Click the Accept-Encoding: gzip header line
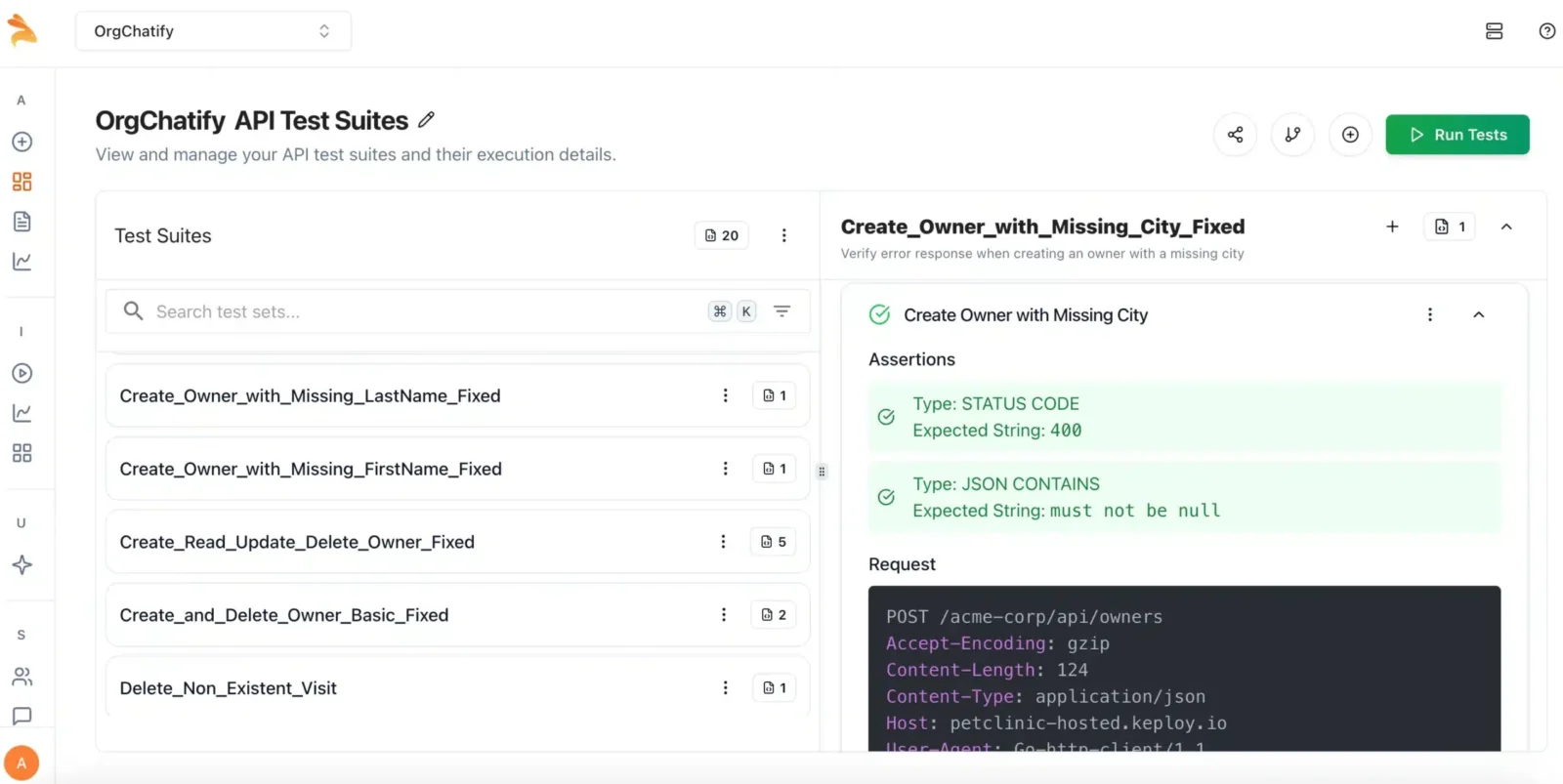 click(x=997, y=643)
